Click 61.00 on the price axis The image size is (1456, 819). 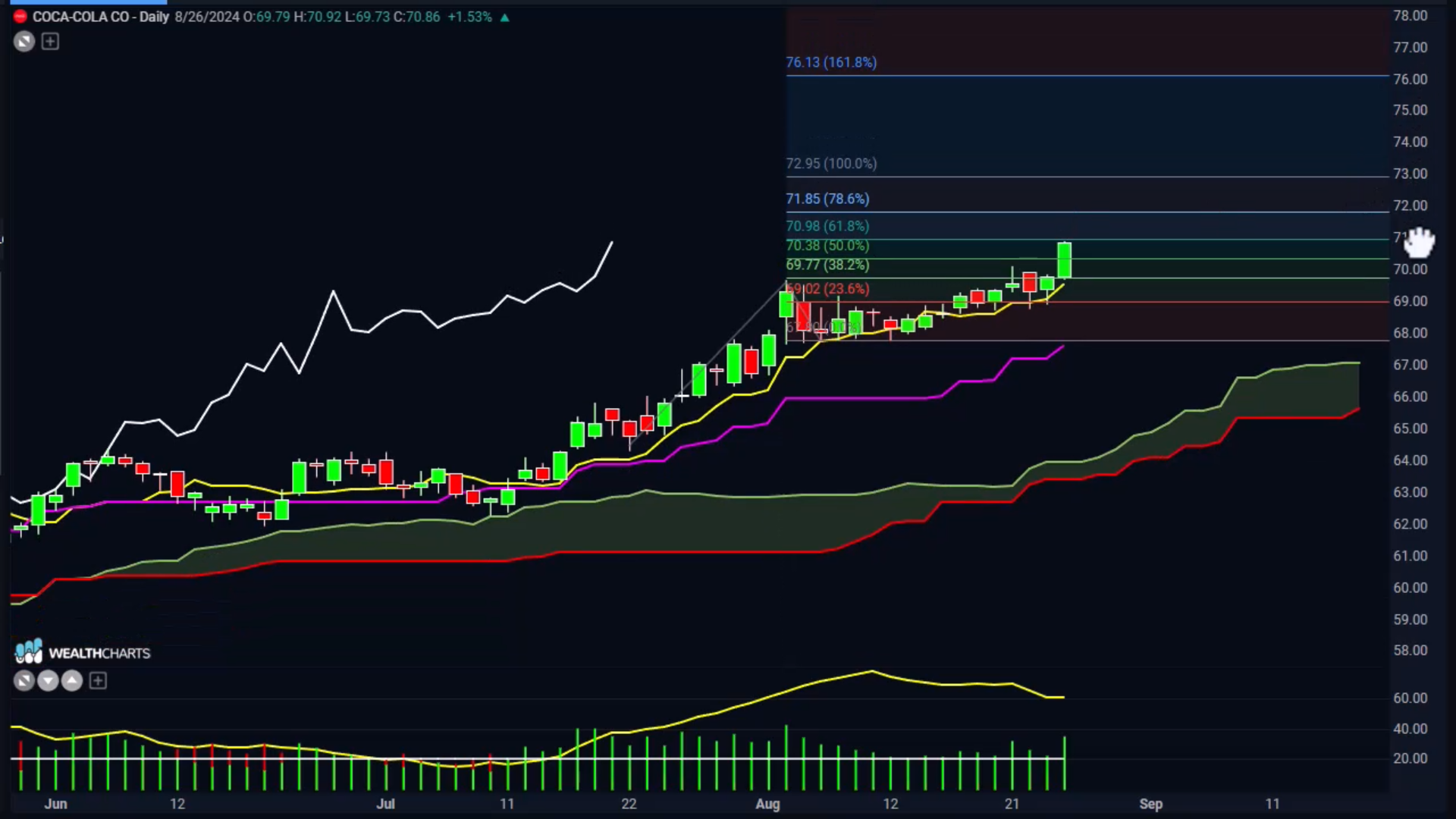pyautogui.click(x=1410, y=556)
